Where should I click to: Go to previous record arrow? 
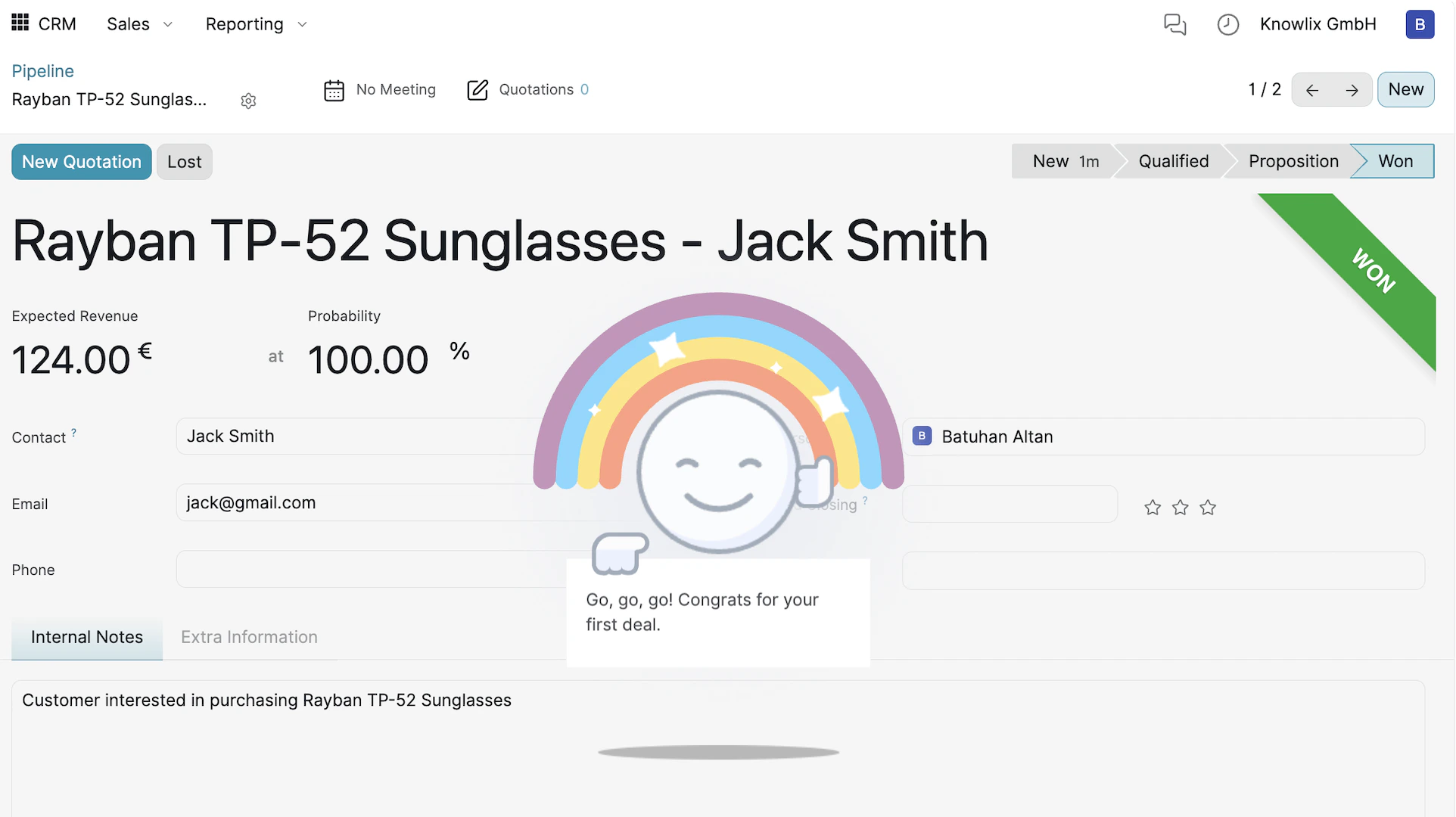[x=1312, y=90]
